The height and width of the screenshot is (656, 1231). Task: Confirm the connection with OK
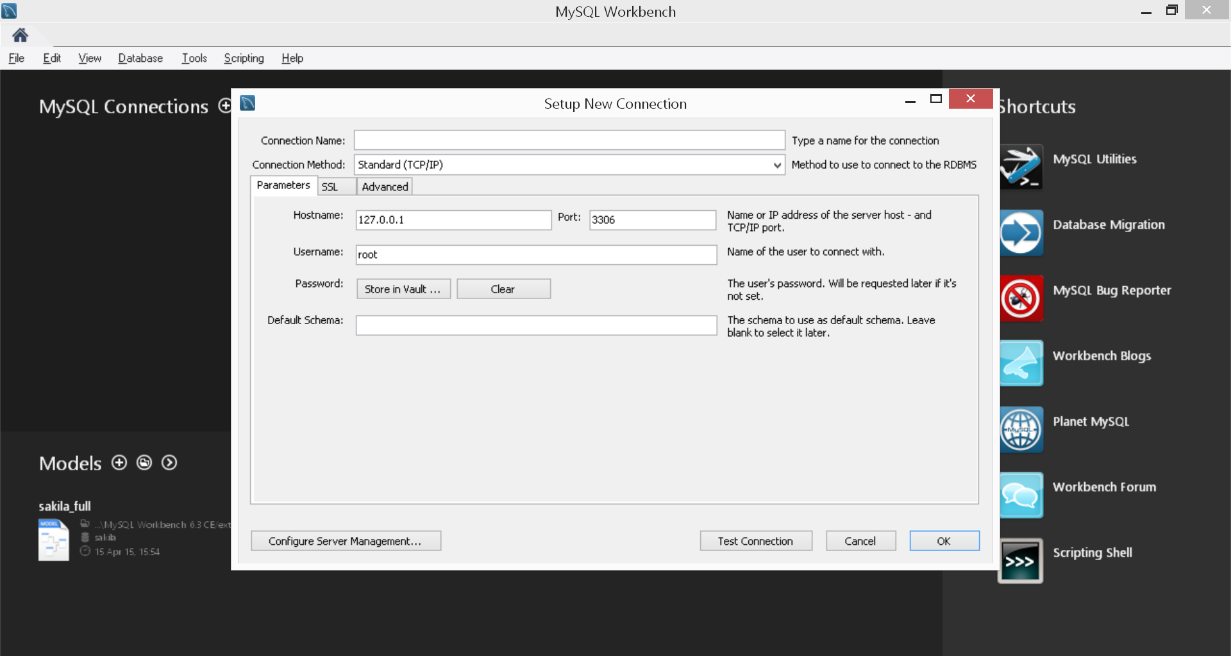[944, 541]
